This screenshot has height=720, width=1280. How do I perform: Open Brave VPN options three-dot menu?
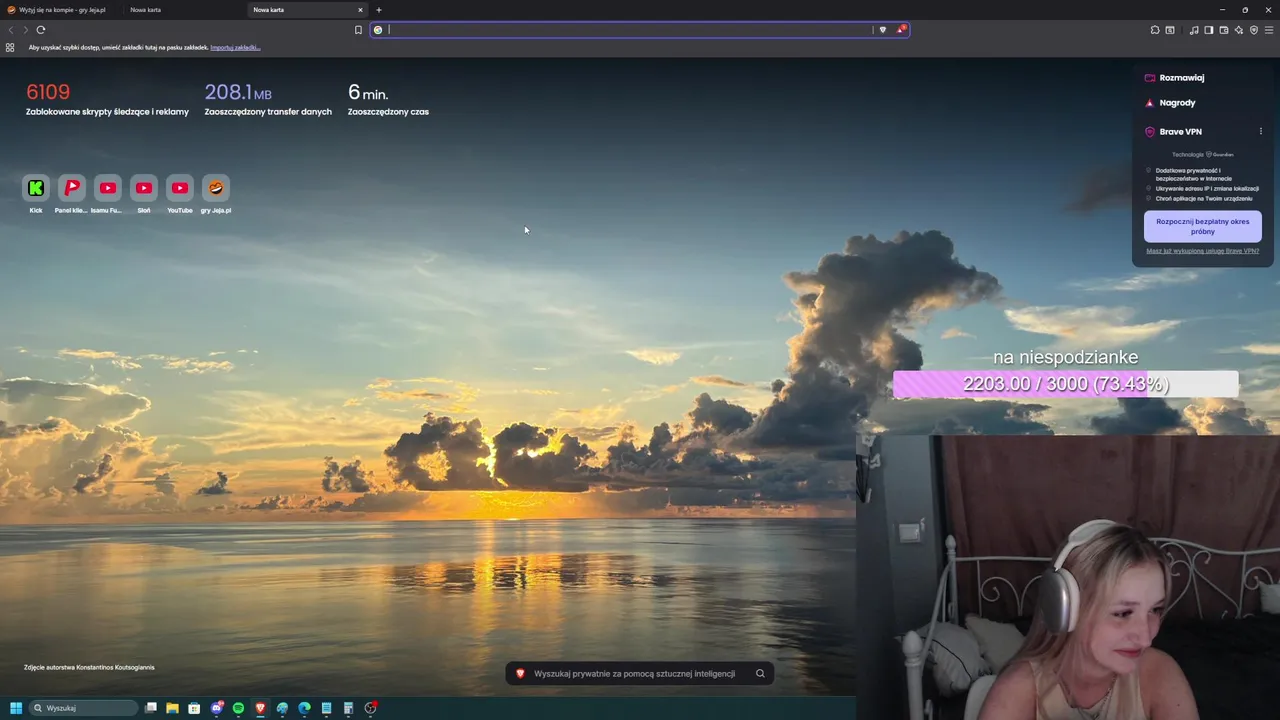[1260, 131]
